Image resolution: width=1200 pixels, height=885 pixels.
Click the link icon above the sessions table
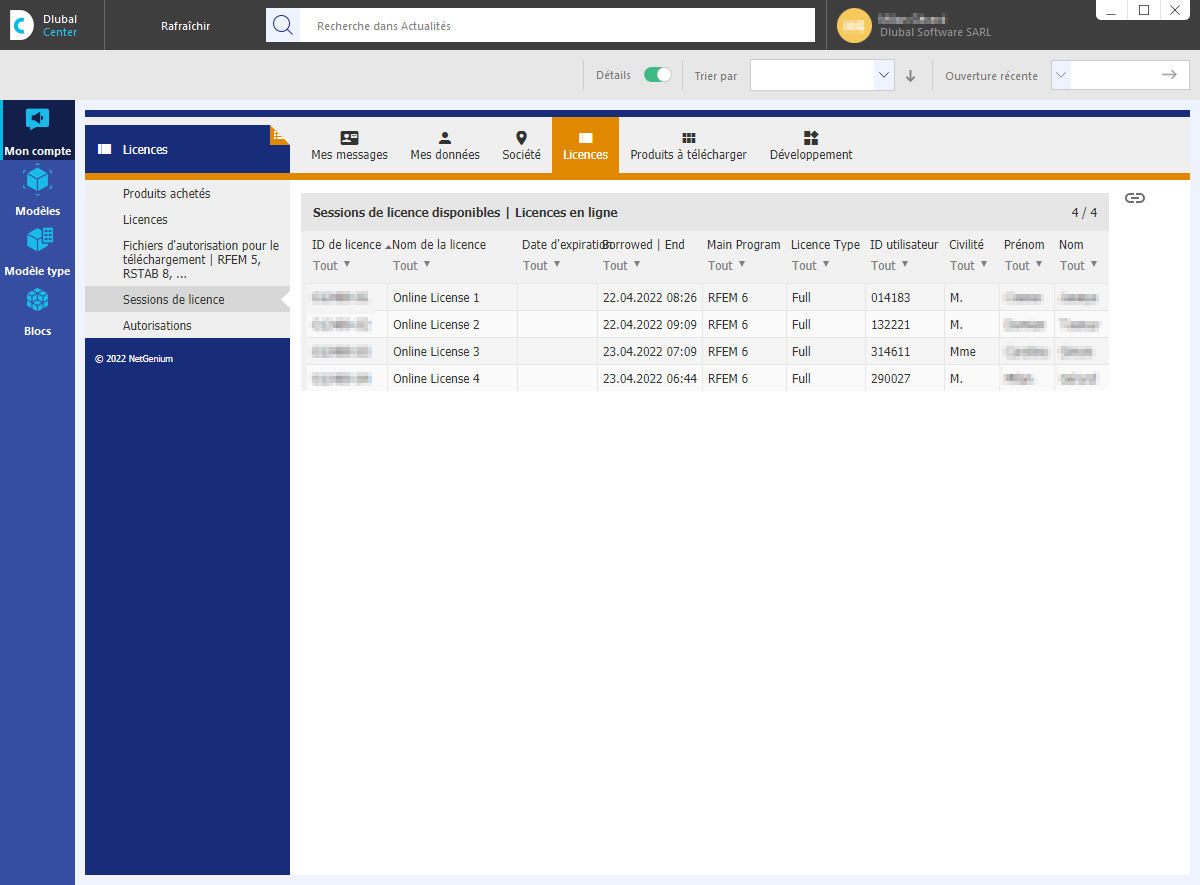pos(1134,198)
